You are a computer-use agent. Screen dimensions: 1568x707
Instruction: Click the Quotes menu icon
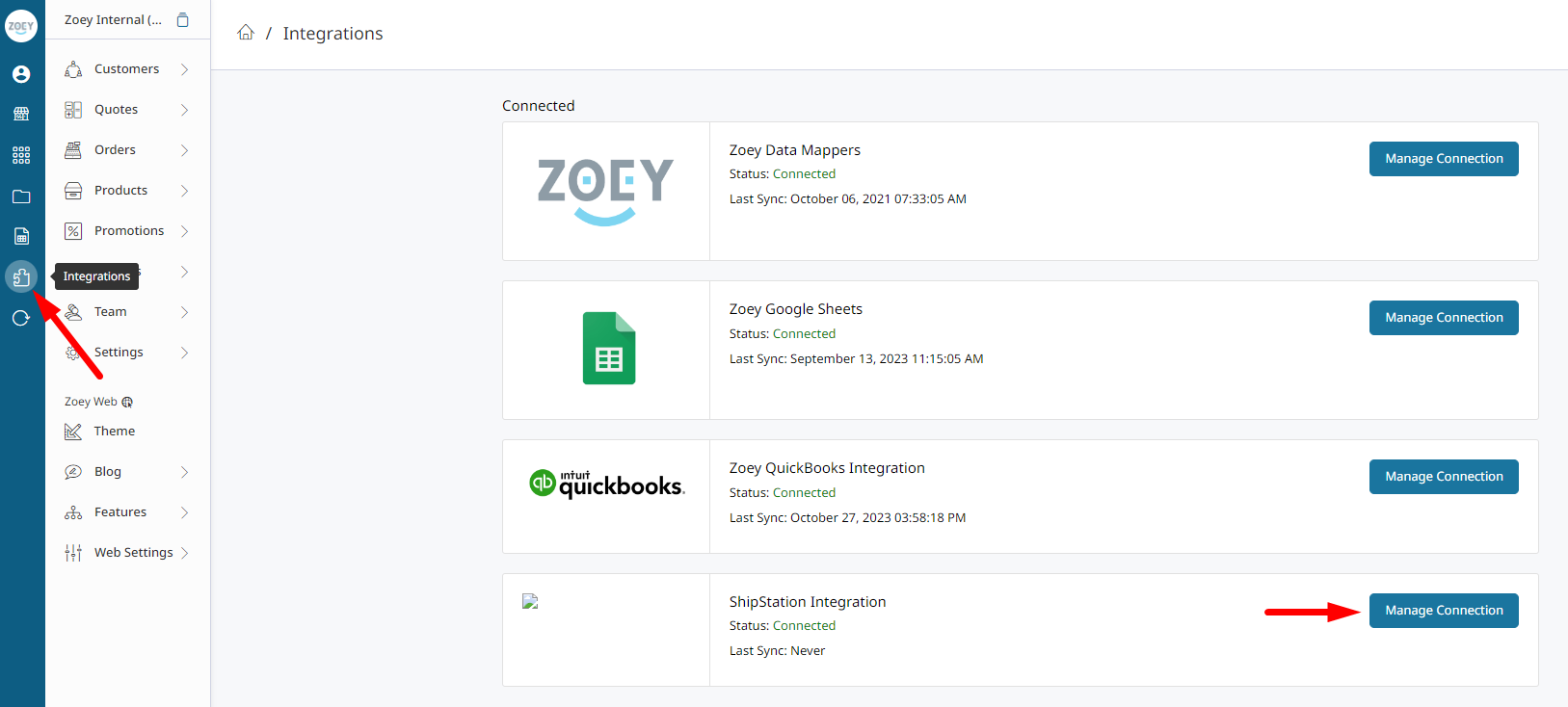pyautogui.click(x=73, y=110)
